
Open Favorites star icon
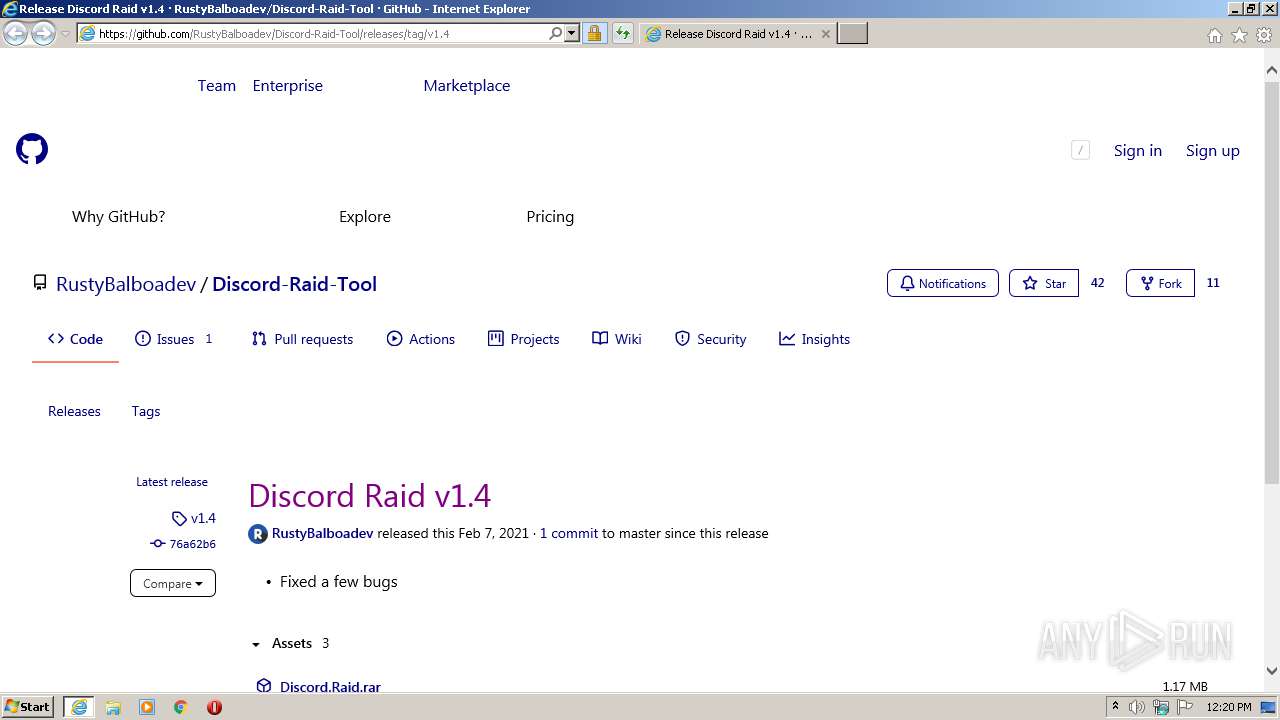click(1239, 35)
